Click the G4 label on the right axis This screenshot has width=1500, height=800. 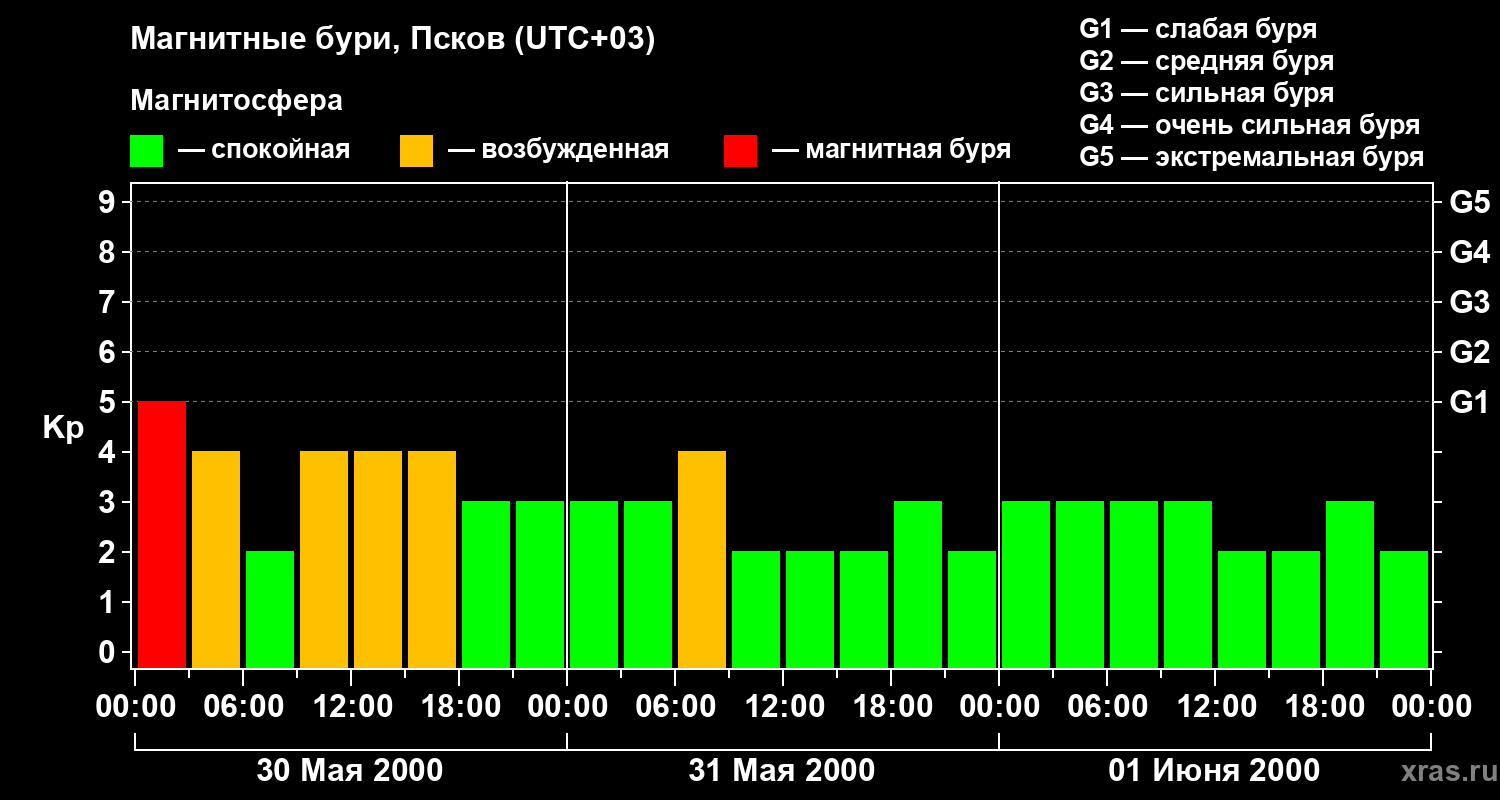pos(1469,252)
